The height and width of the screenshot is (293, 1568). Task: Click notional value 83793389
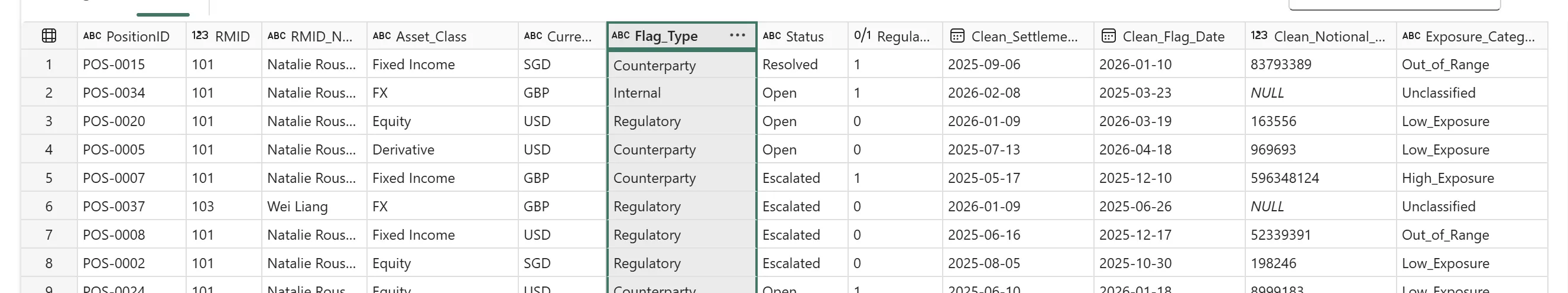pos(1320,64)
